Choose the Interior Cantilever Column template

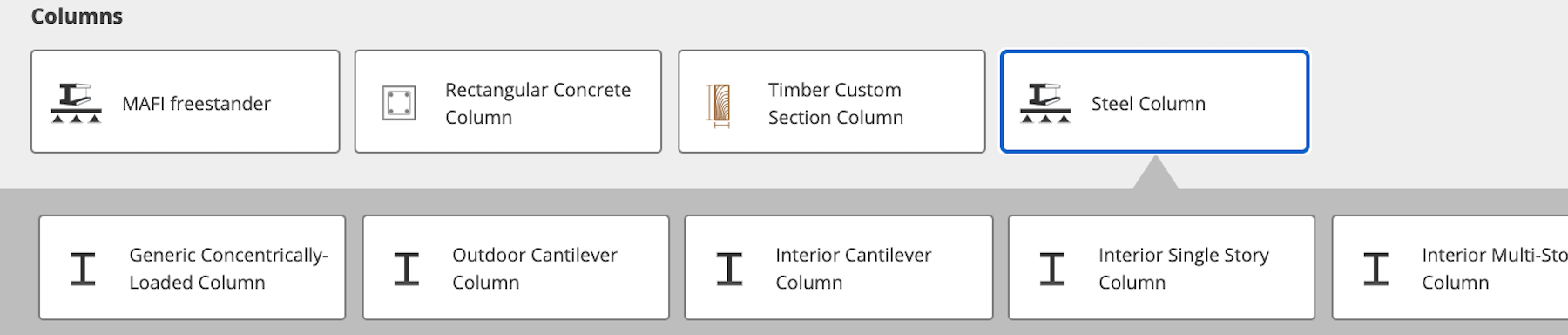coord(839,268)
